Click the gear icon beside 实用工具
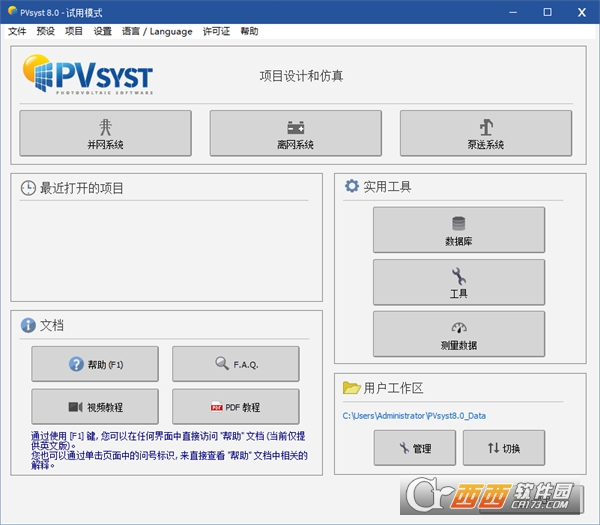600x525 pixels. (x=352, y=186)
